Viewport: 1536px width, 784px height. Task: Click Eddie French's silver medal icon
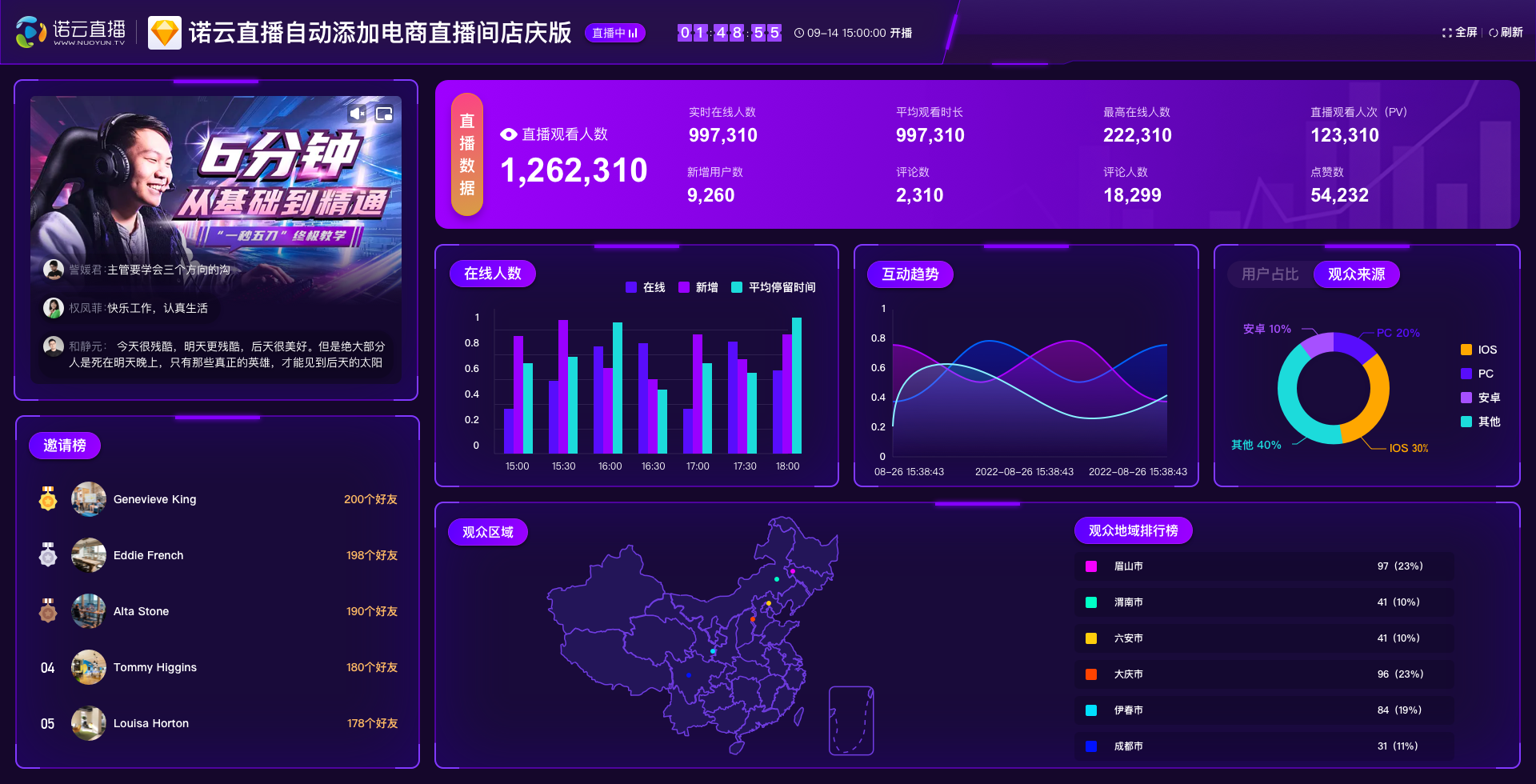[x=48, y=554]
